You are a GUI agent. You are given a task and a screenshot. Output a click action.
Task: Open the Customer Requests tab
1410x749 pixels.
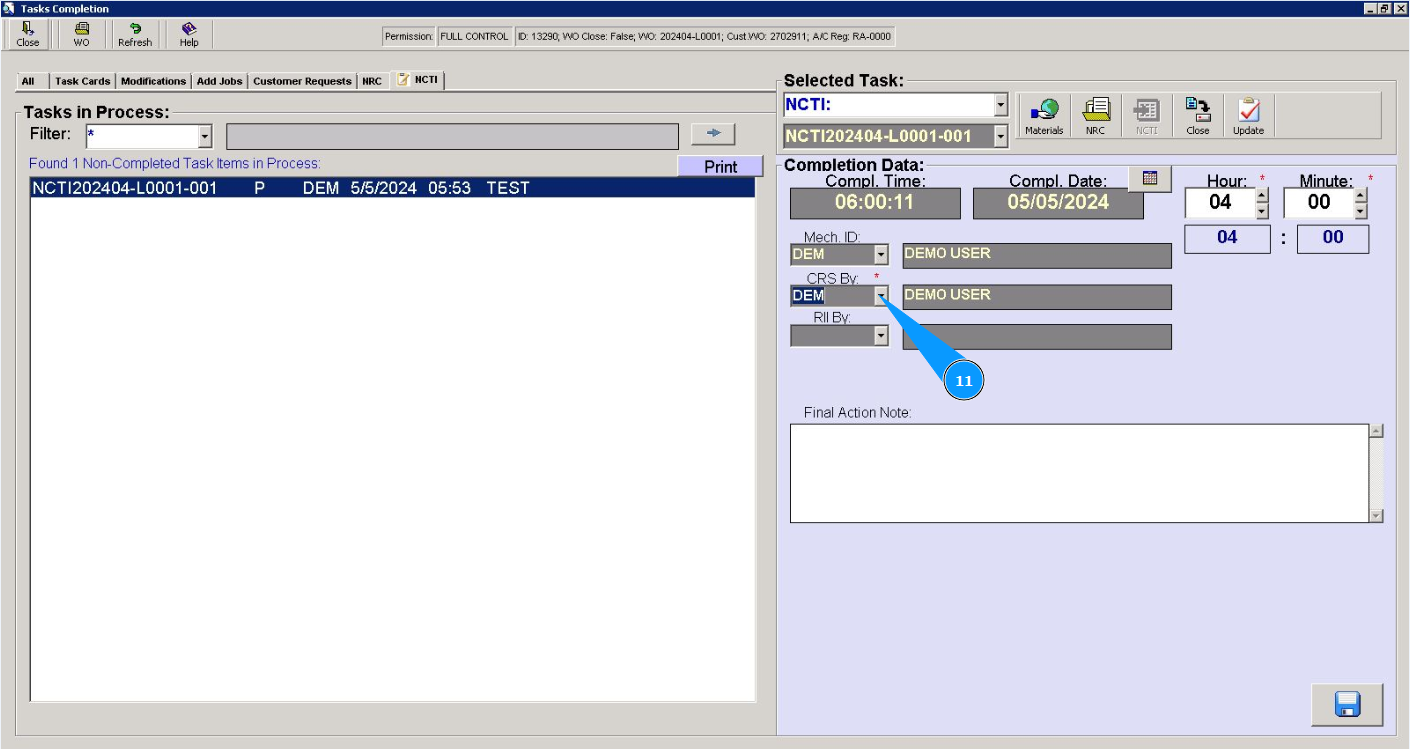click(x=302, y=81)
